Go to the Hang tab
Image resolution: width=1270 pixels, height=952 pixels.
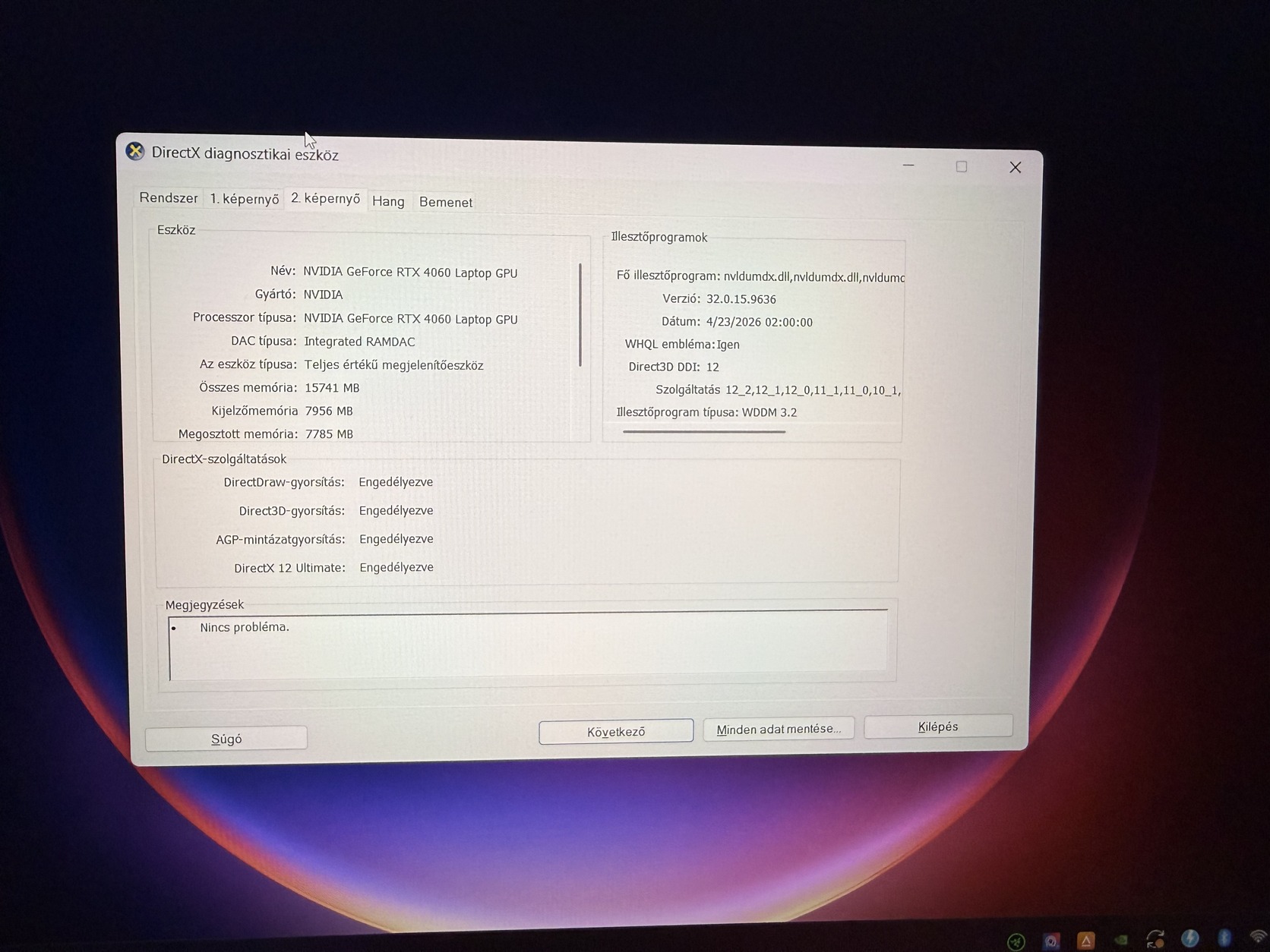tap(388, 201)
